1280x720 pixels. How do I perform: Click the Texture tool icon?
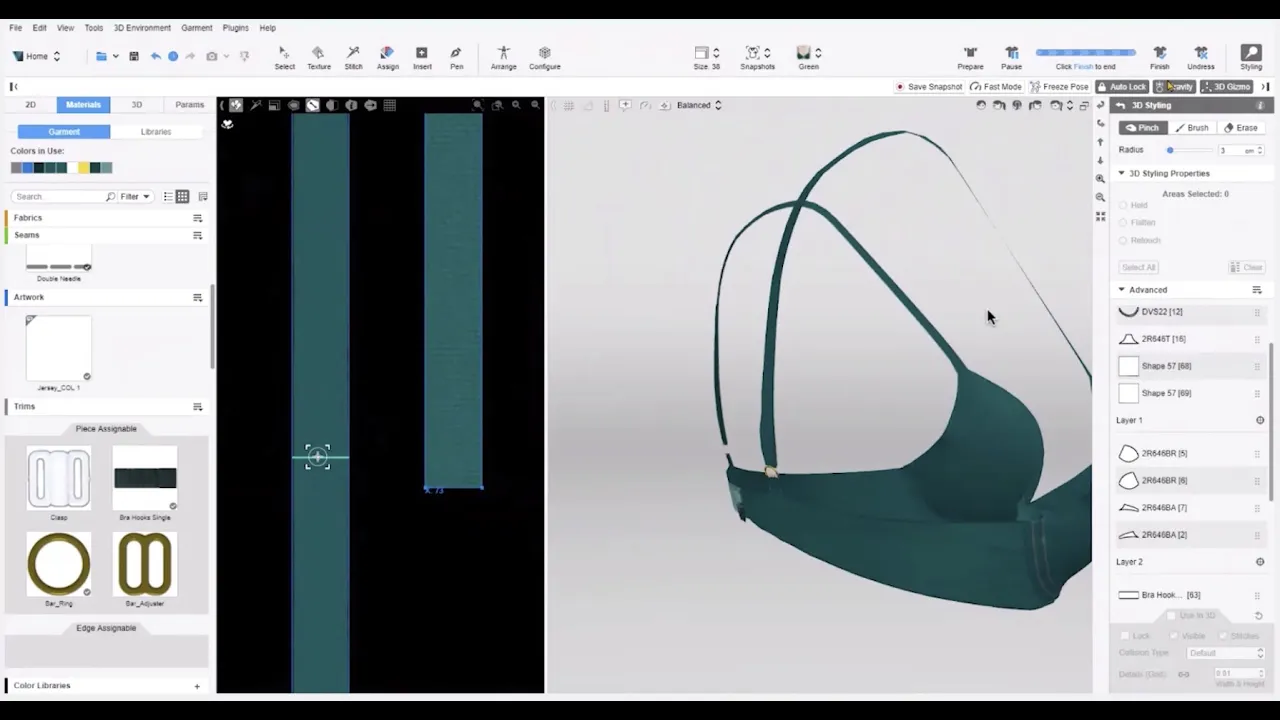coord(318,57)
